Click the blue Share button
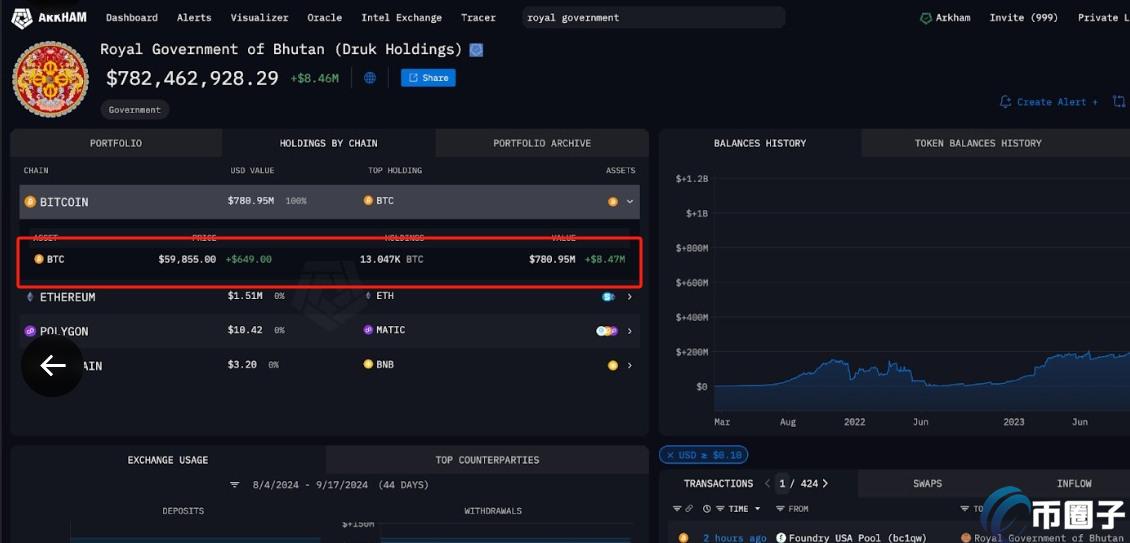 [428, 78]
